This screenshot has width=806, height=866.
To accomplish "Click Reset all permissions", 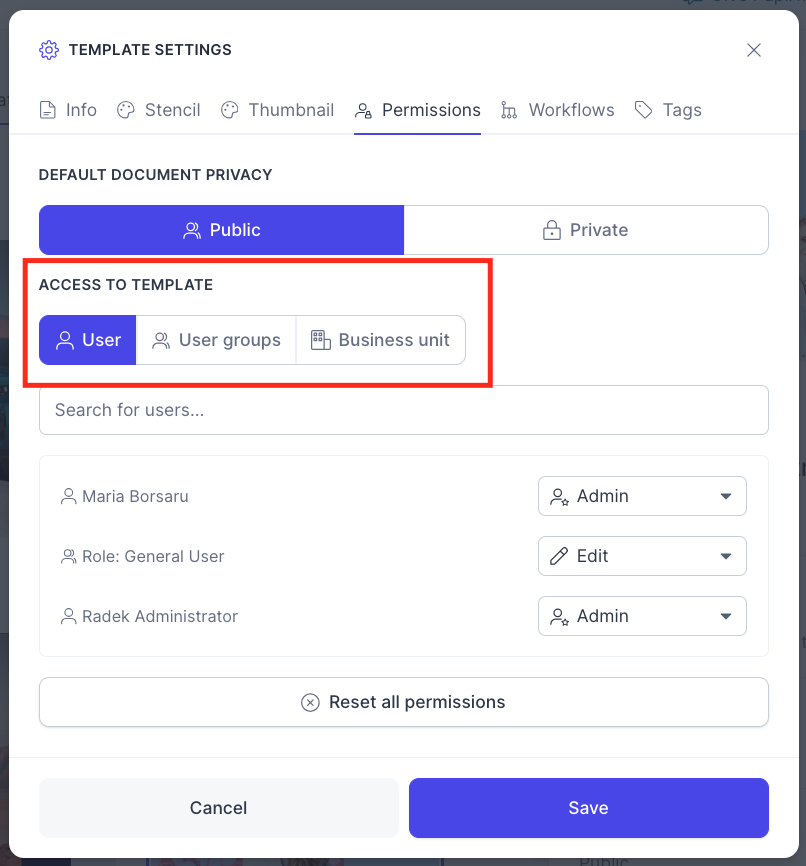I will click(x=404, y=702).
